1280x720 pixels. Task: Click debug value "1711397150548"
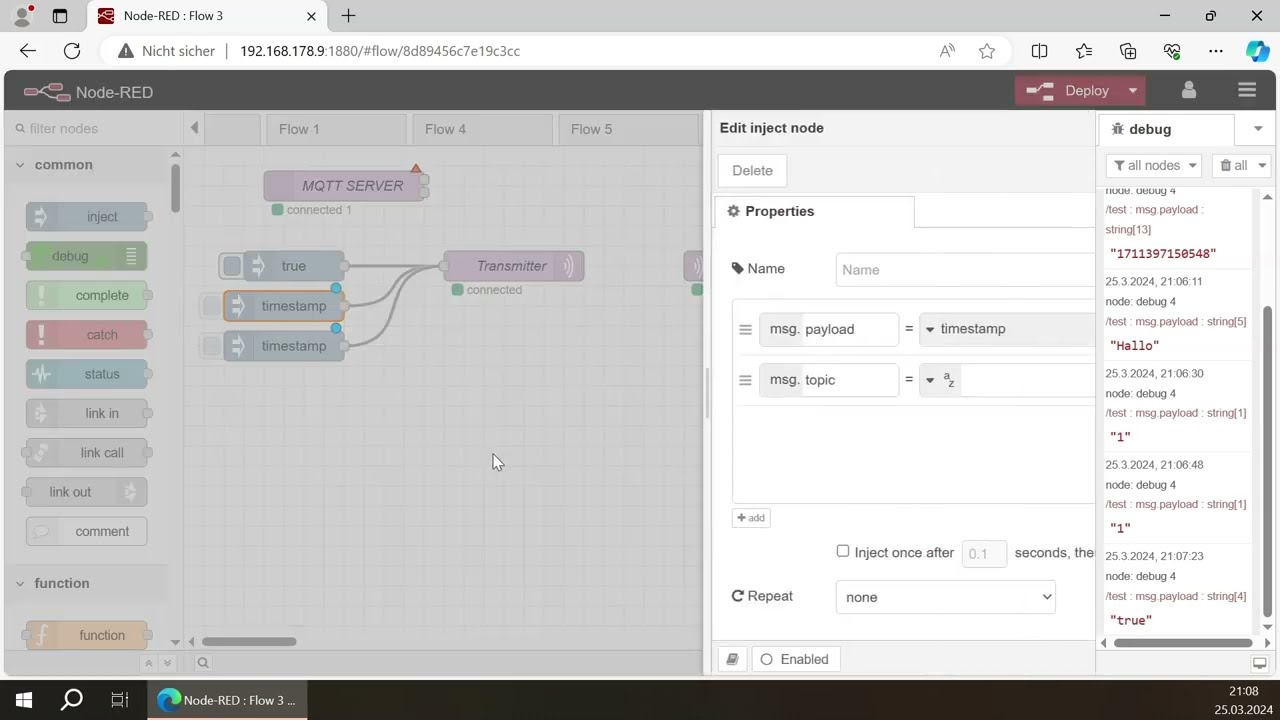1163,254
